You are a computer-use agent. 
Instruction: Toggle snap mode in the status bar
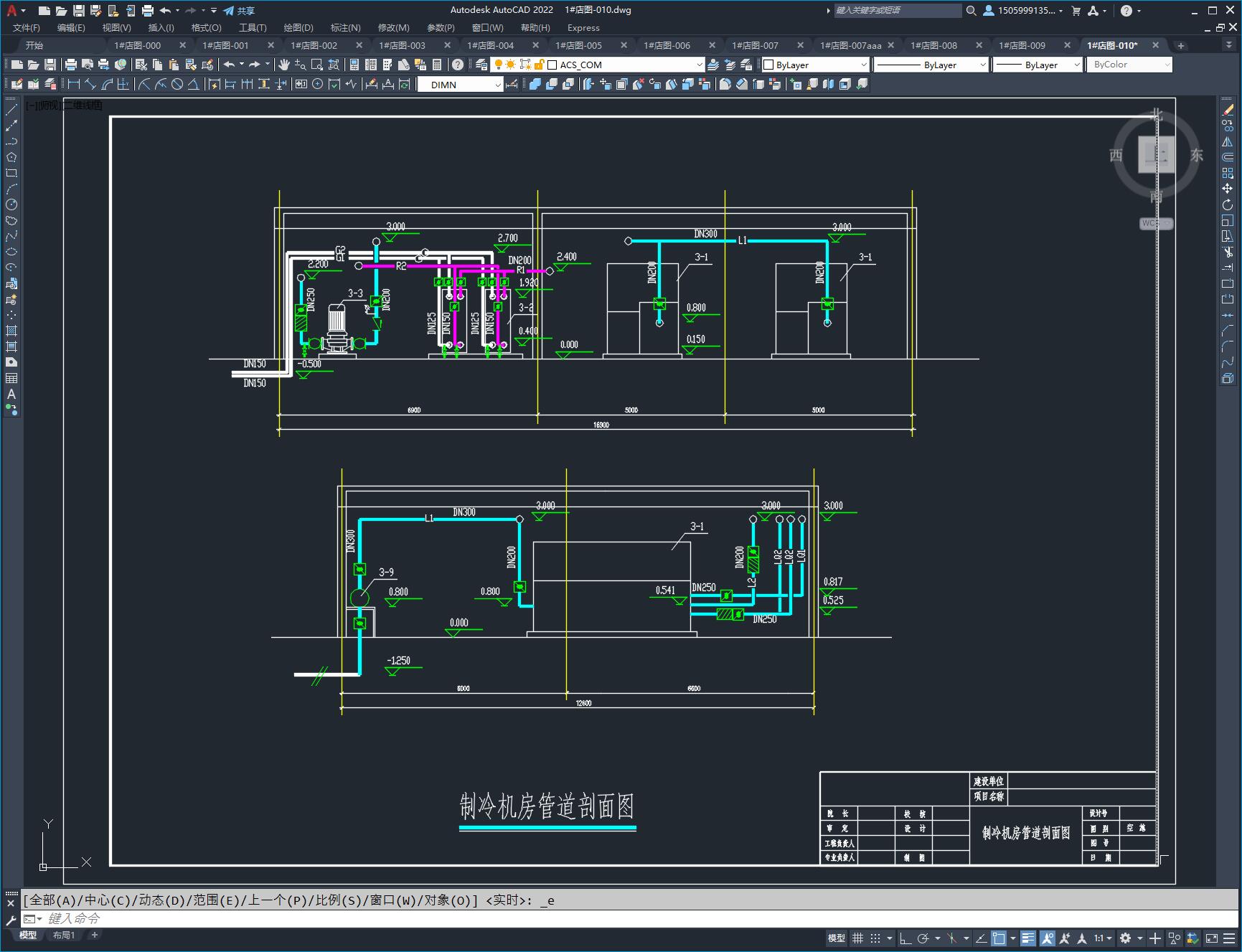click(x=875, y=938)
